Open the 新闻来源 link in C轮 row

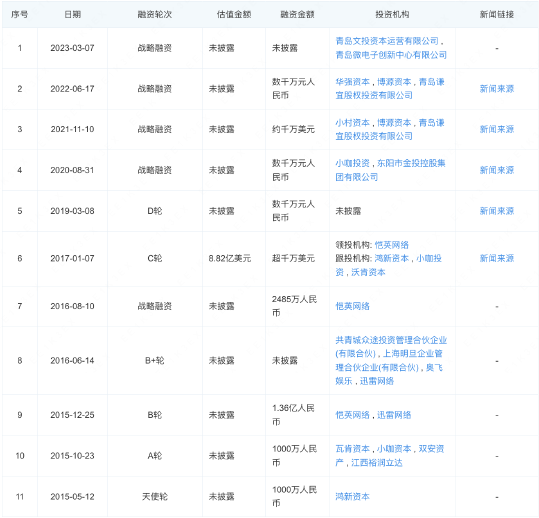click(497, 258)
